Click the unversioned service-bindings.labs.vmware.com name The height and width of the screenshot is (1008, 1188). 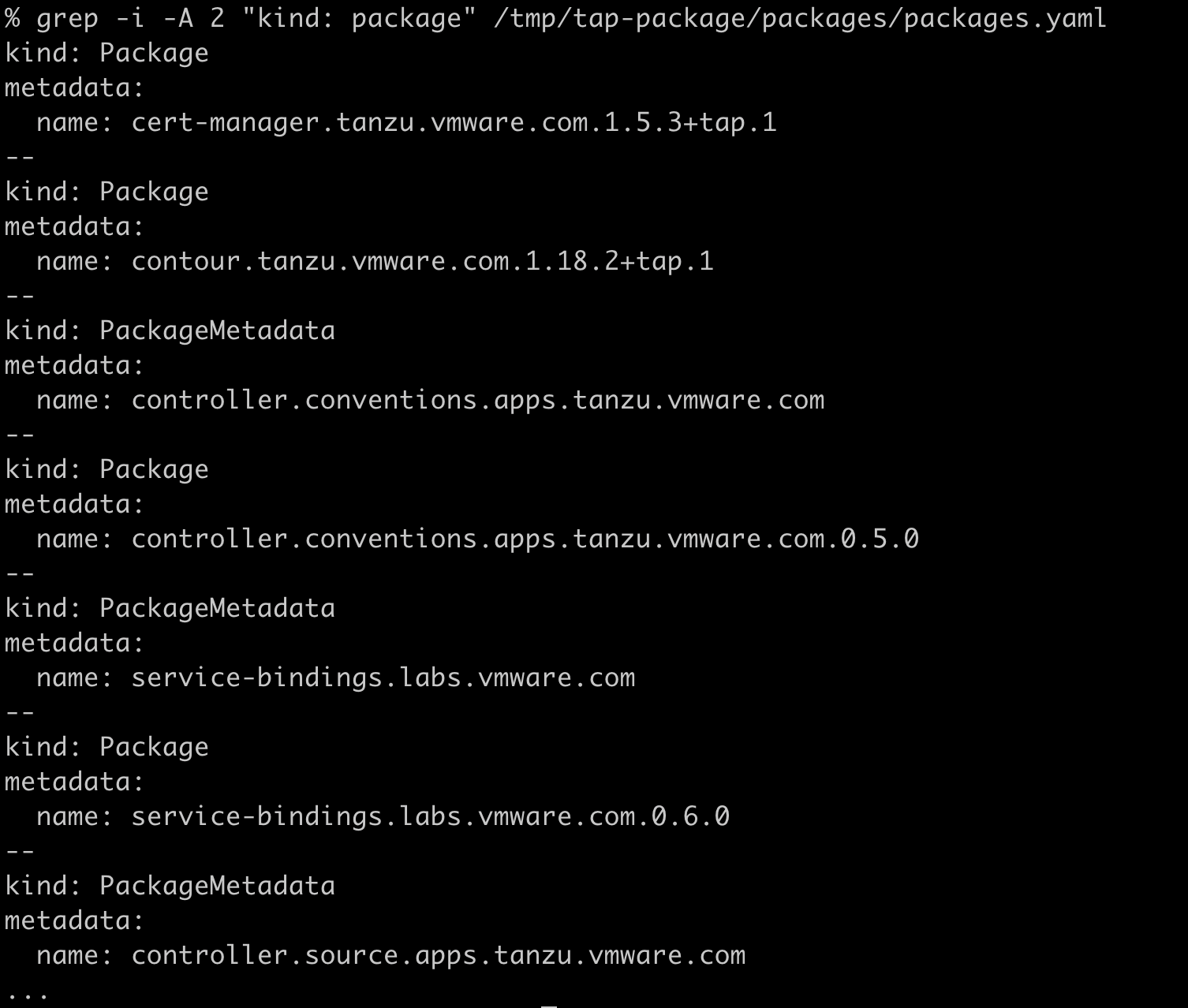click(x=383, y=678)
